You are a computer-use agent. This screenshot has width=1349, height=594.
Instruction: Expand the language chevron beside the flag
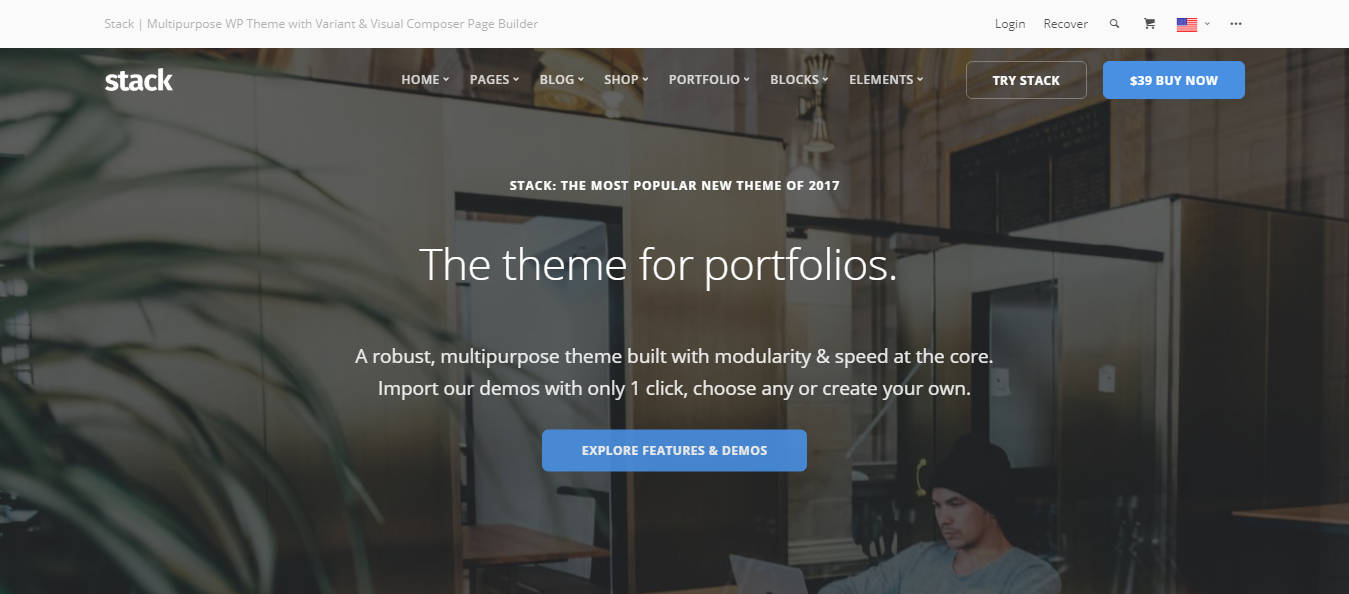(1208, 24)
